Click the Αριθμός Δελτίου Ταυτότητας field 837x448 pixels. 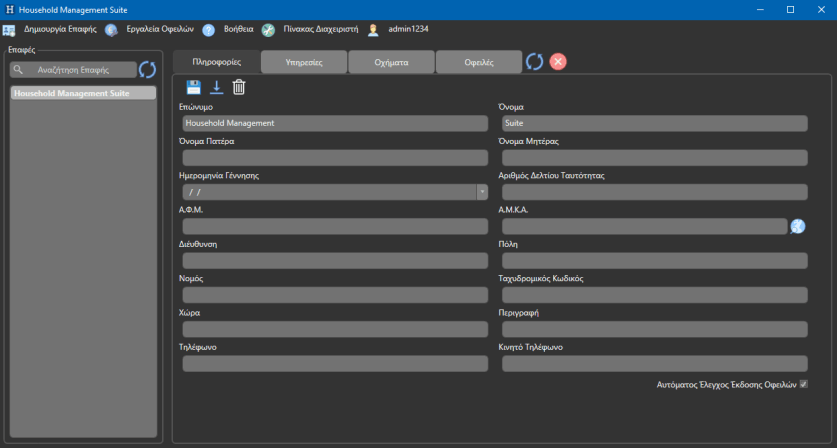[x=654, y=192]
